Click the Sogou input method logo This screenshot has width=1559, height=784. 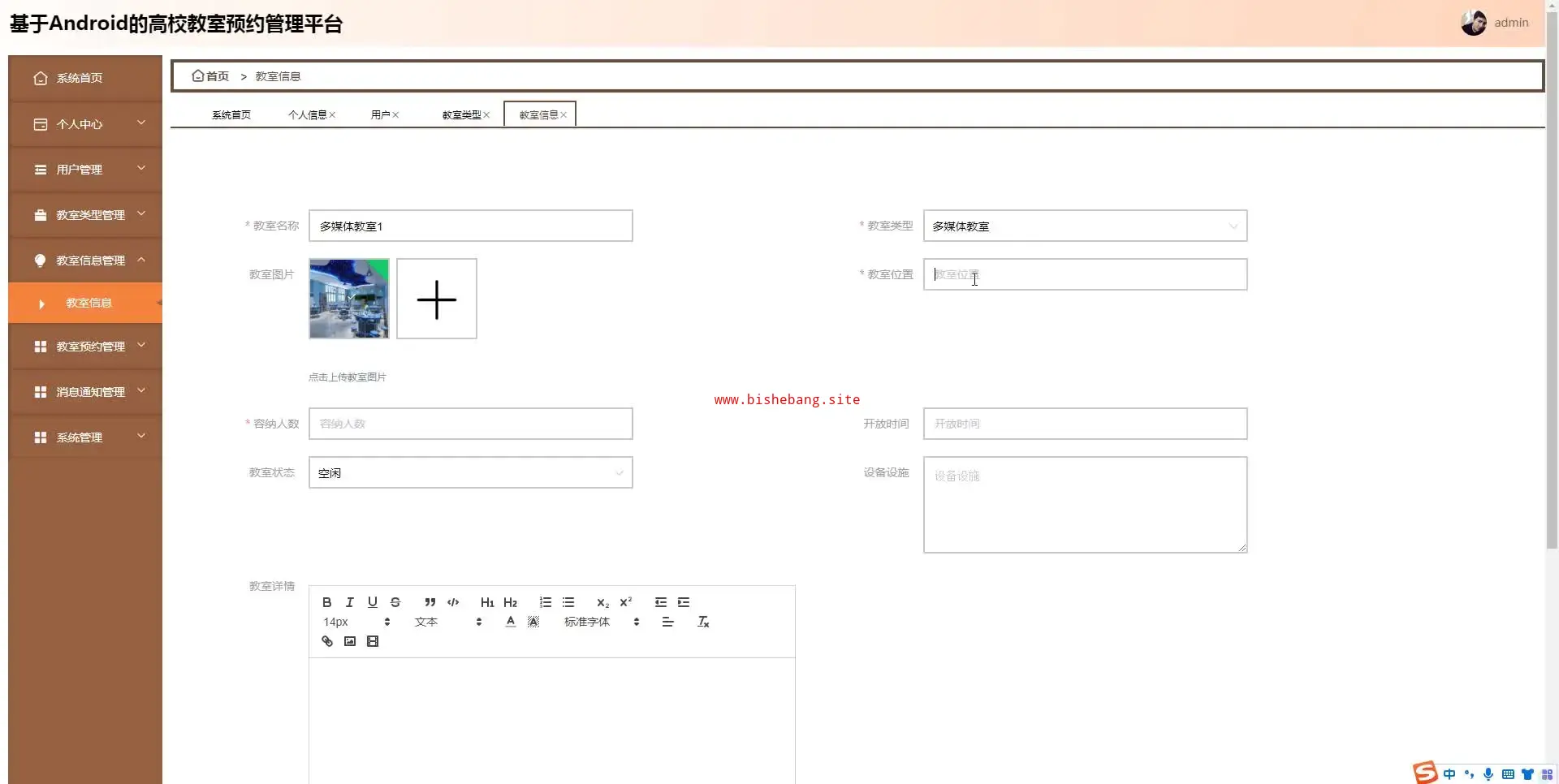[1425, 773]
